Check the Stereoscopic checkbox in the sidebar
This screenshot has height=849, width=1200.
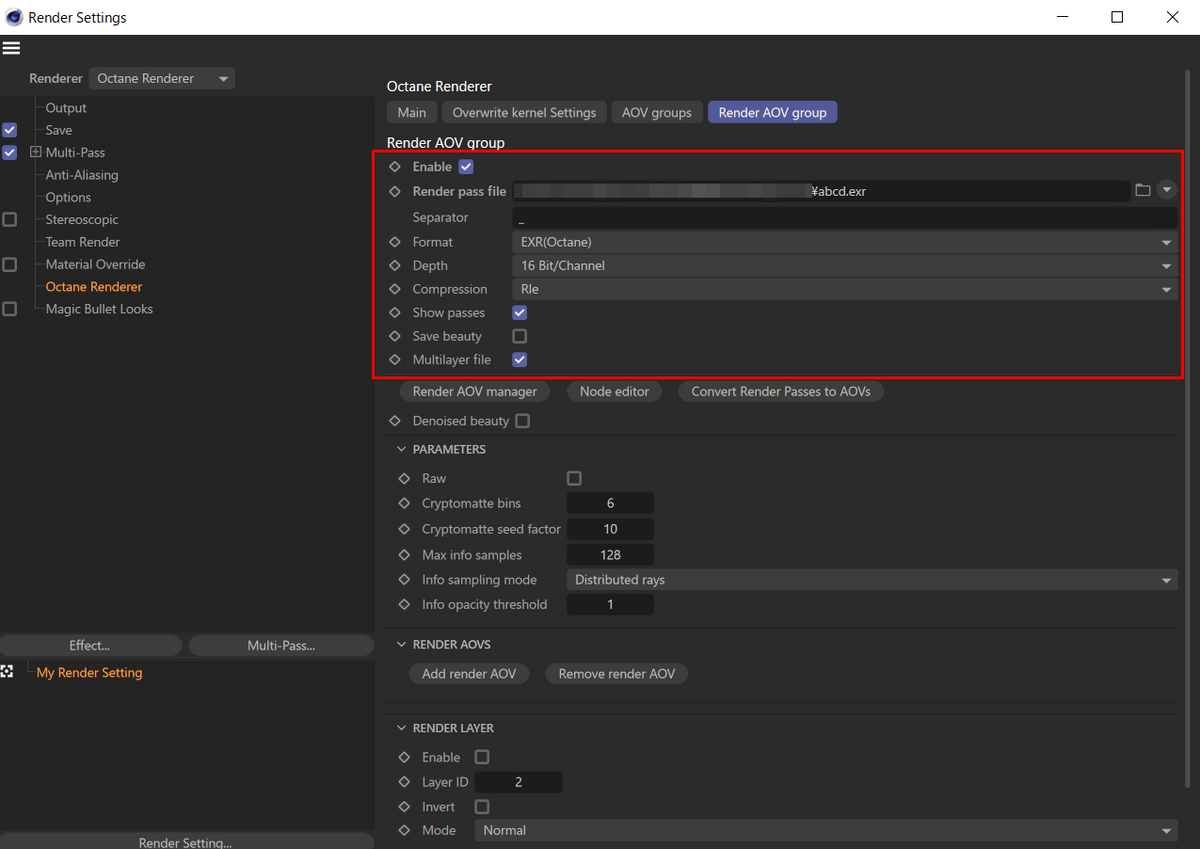[x=10, y=219]
